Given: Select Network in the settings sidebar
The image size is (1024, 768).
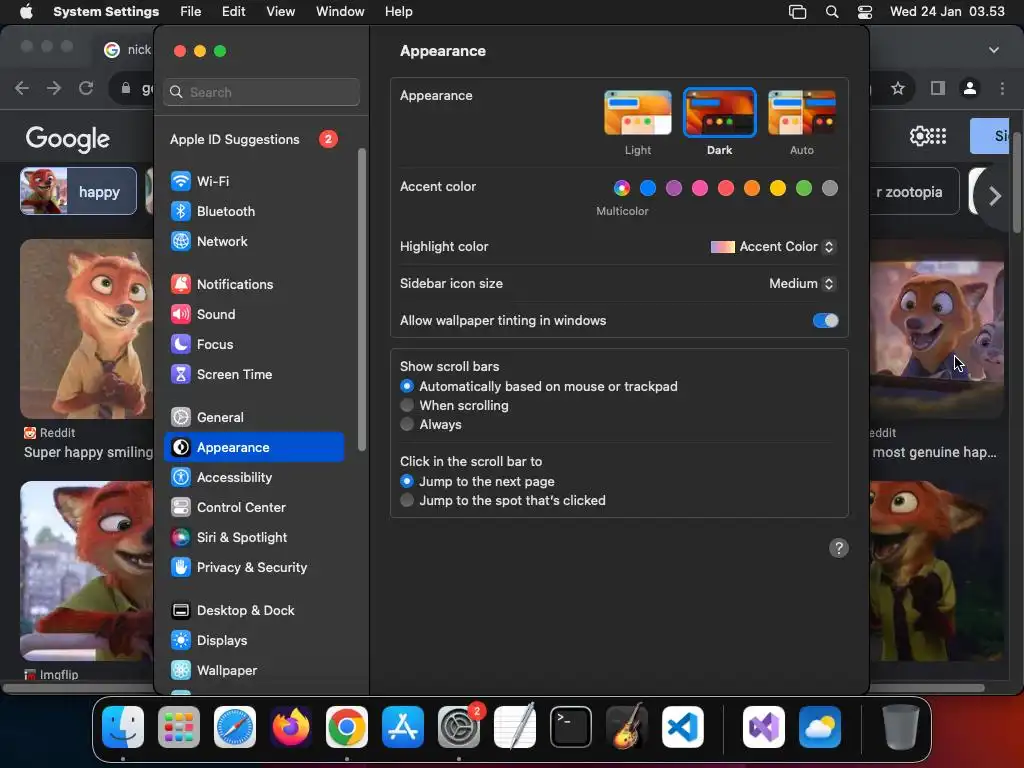Looking at the screenshot, I should 254,241.
